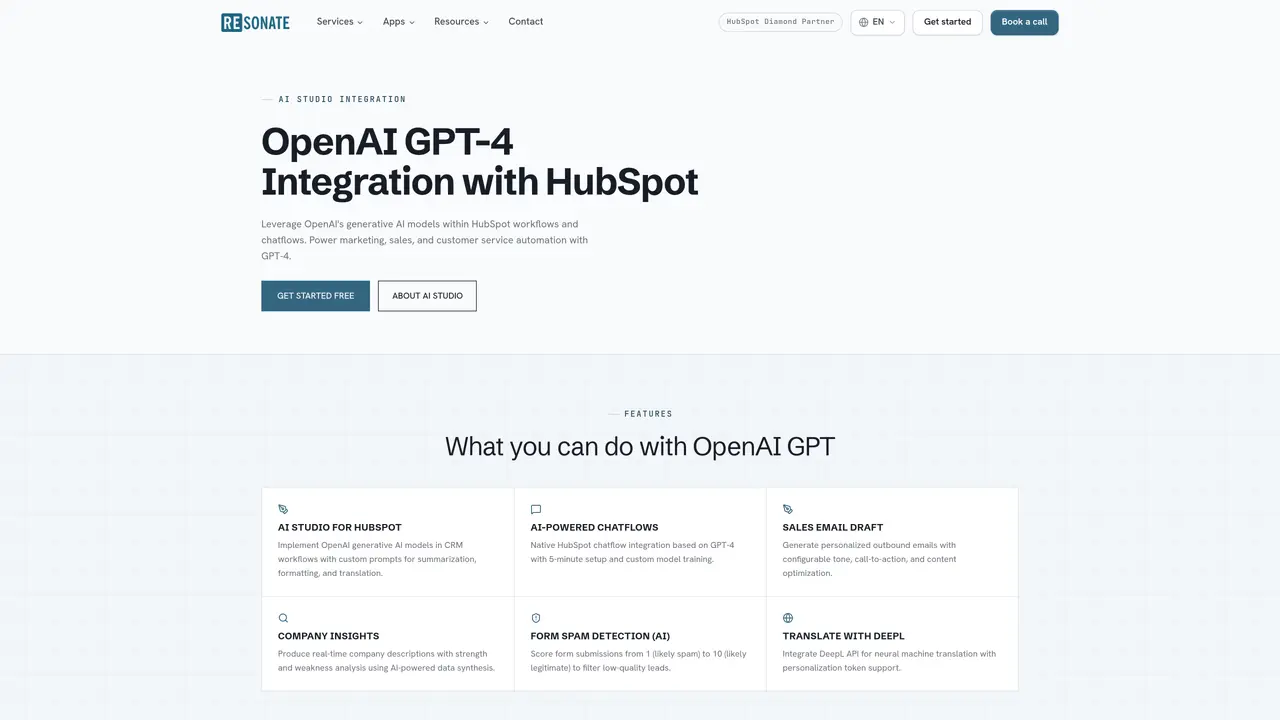The image size is (1280, 720).
Task: Click the COMPANY INSIGHTS card title
Action: (328, 636)
